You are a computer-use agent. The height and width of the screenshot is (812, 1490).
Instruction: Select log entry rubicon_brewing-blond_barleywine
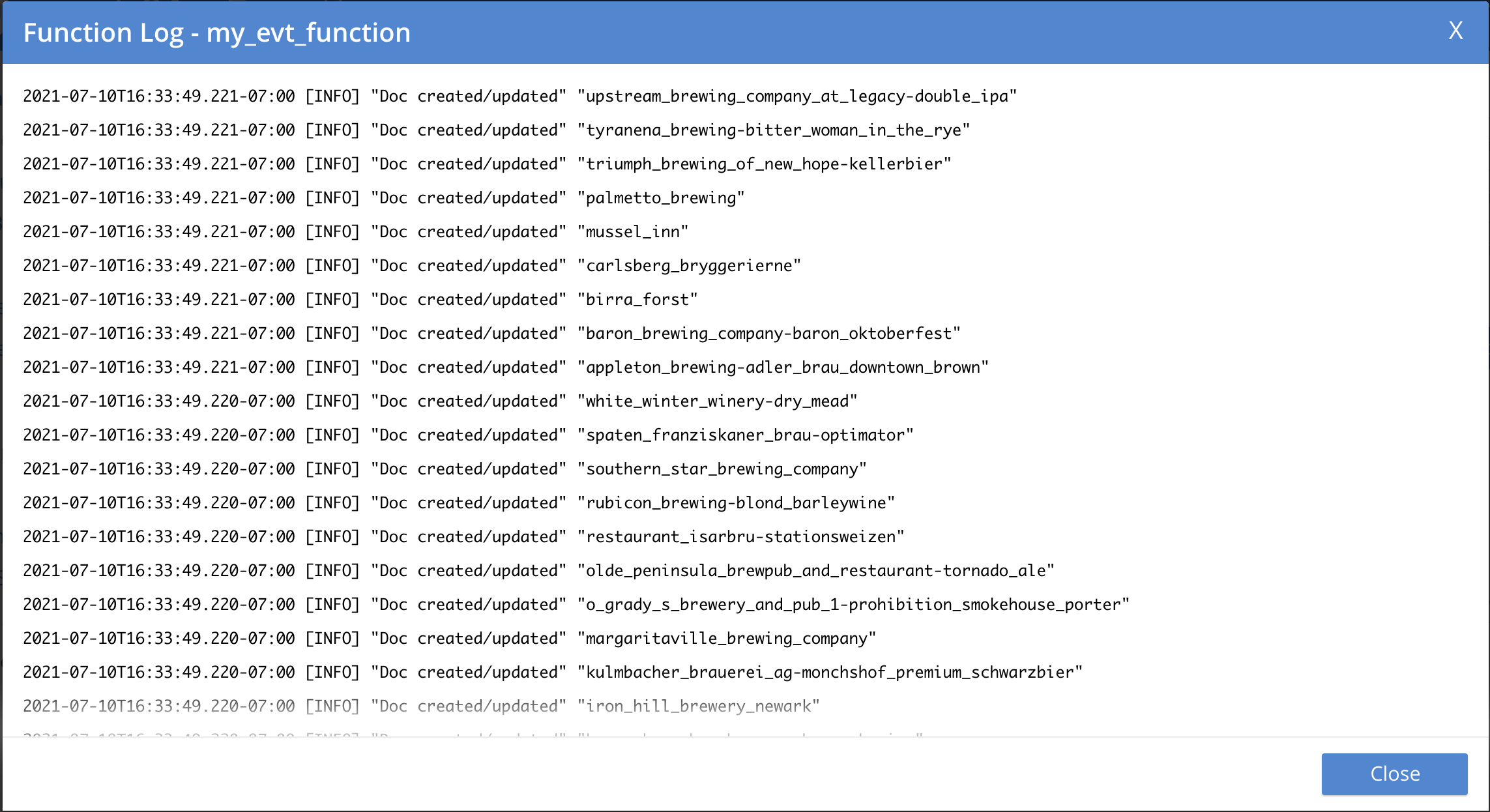[459, 503]
